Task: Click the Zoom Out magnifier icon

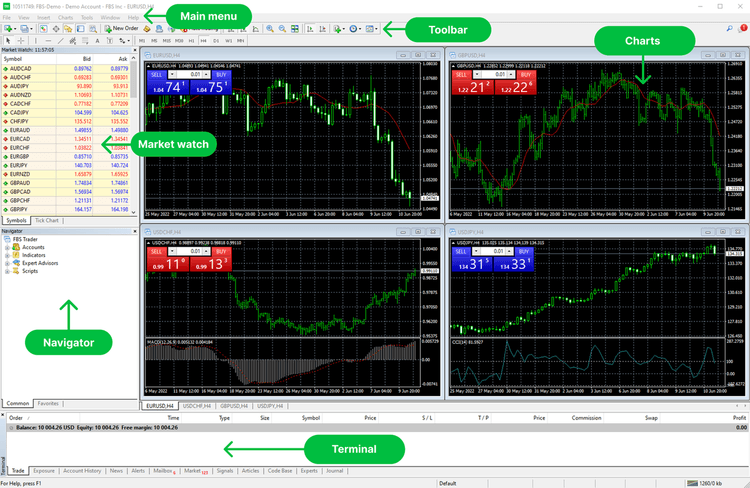Action: click(282, 29)
